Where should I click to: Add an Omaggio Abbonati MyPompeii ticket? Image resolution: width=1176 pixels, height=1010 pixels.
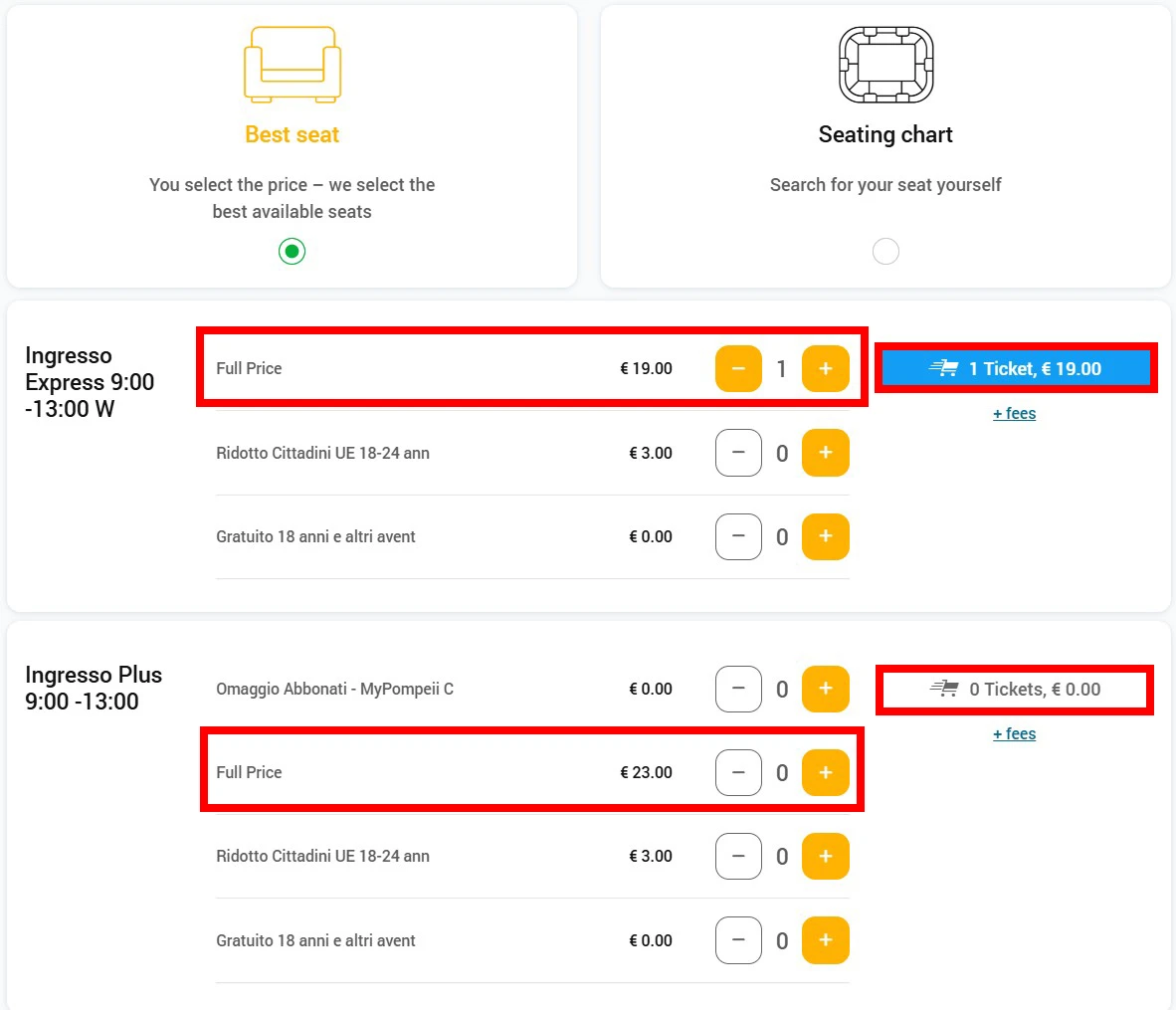pos(825,690)
